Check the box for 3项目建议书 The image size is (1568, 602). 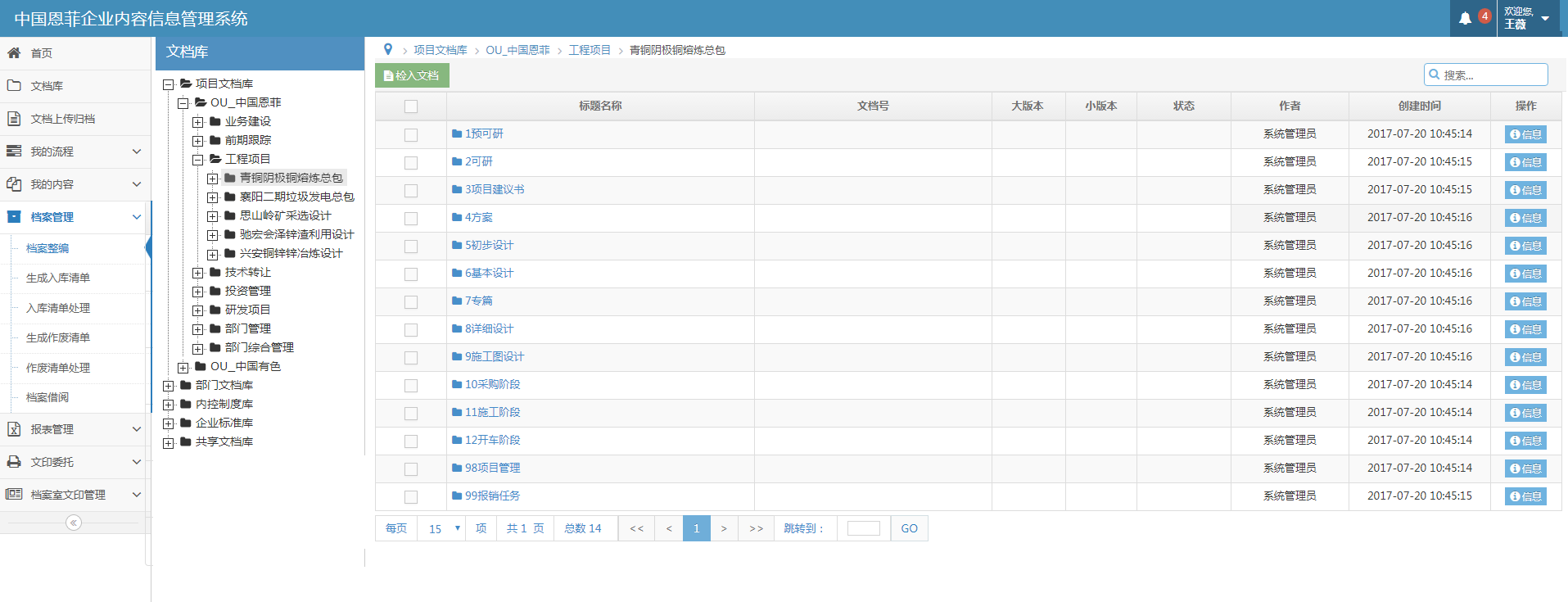point(411,191)
